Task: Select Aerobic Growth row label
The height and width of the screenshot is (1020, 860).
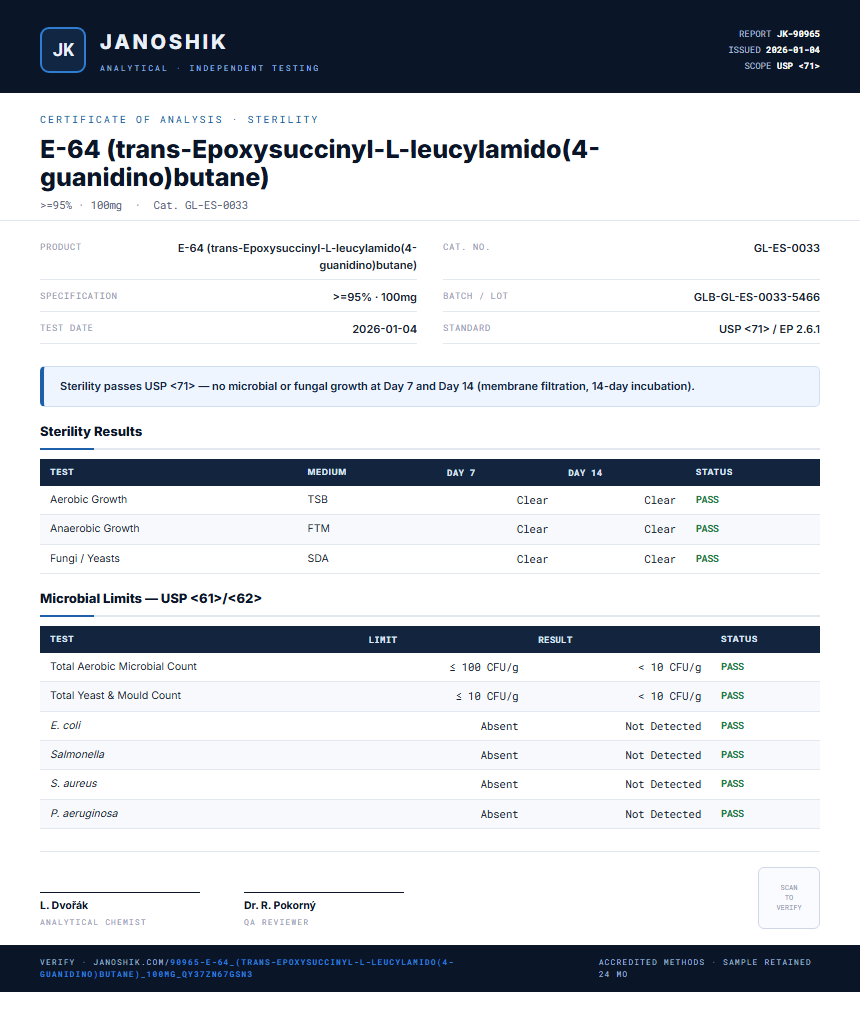Action: click(x=88, y=500)
